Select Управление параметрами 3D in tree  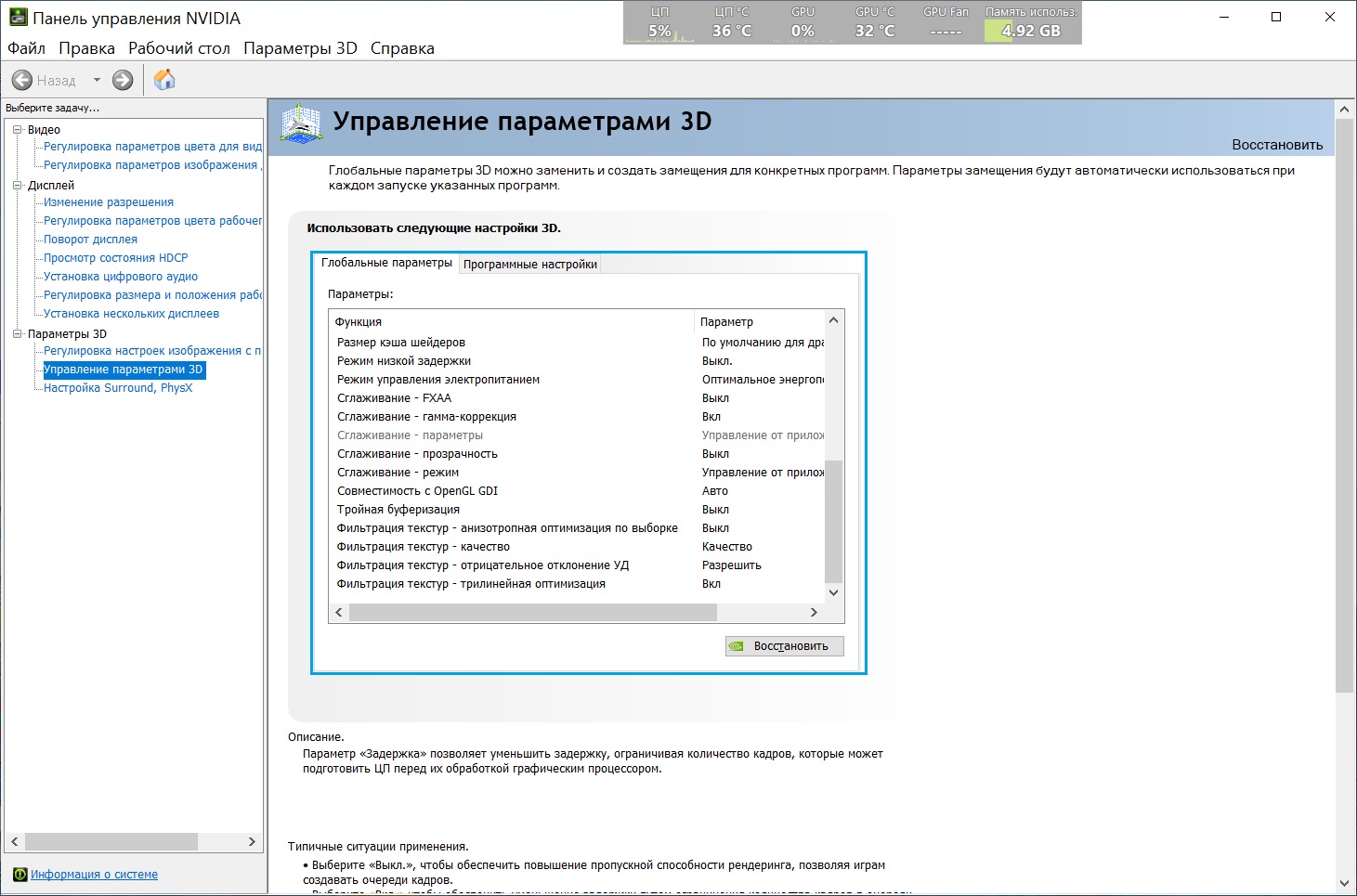[x=124, y=370]
